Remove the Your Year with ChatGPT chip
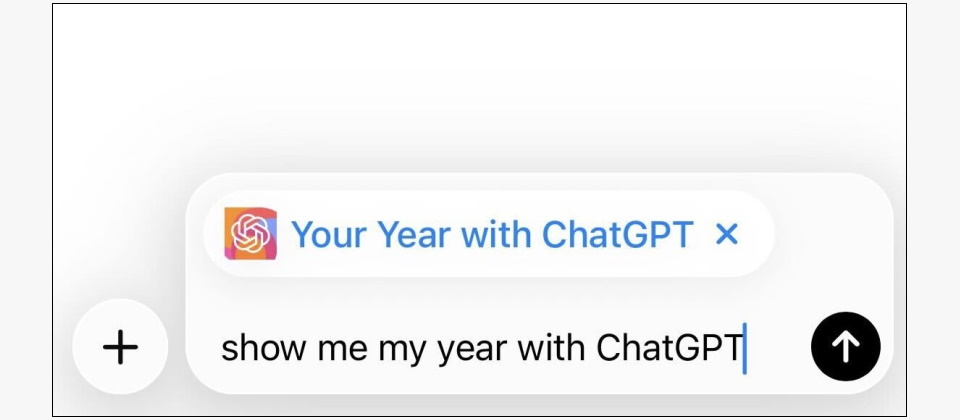Screen dimensions: 960x420 pos(727,235)
